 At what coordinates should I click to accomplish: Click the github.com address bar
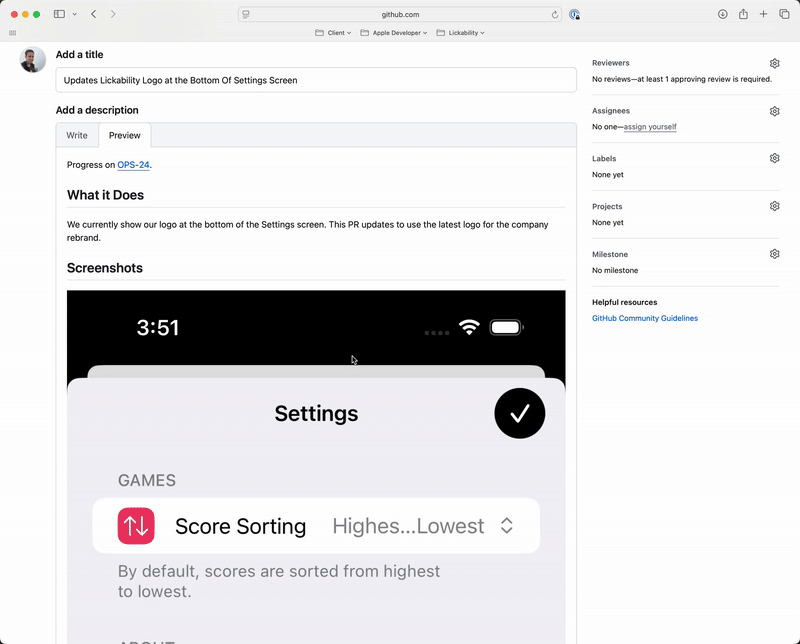400,15
